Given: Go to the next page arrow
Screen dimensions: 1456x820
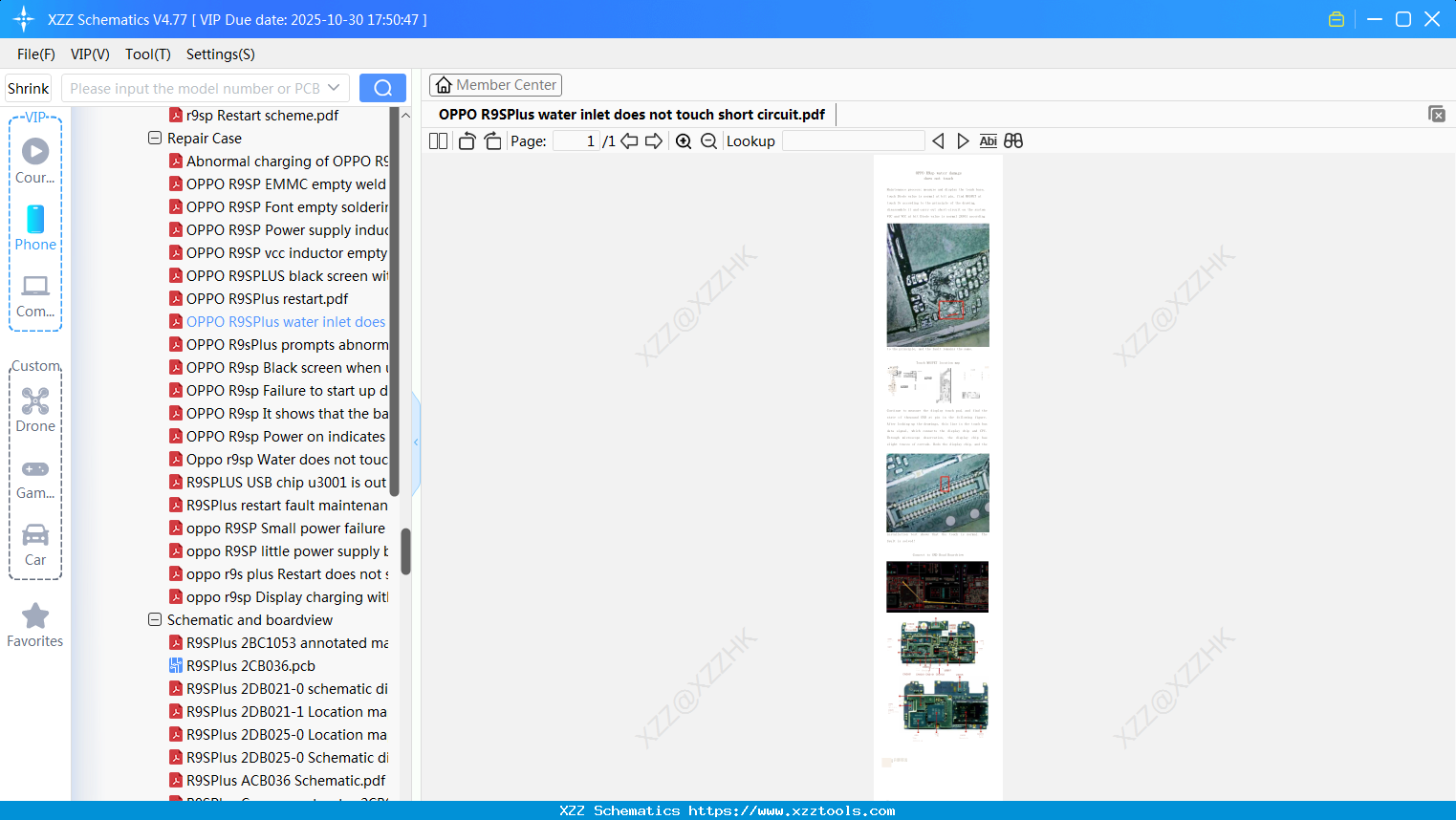Looking at the screenshot, I should point(654,141).
